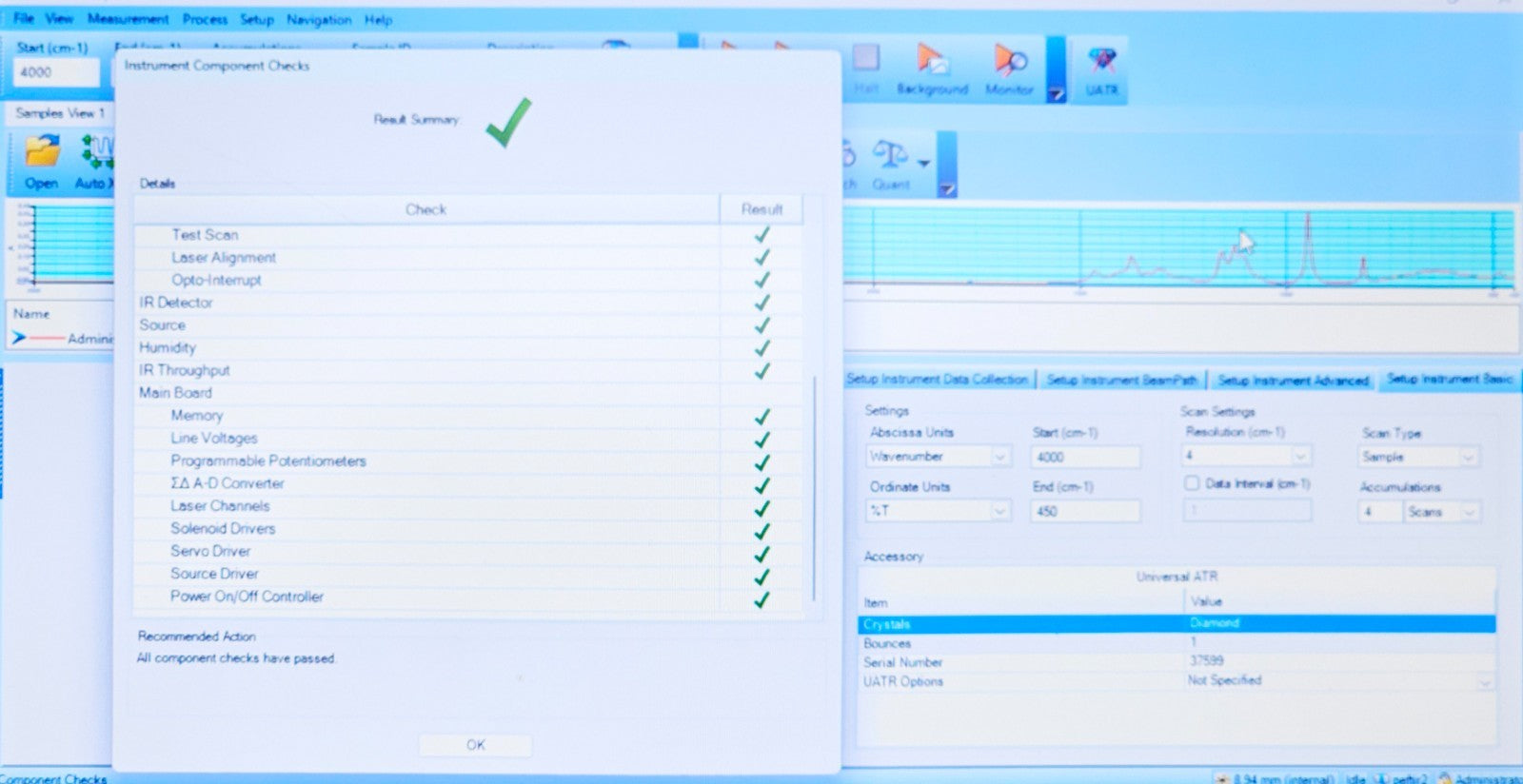Select the Power On/Off Controller row
Screen dimensions: 1523x784
coord(468,597)
